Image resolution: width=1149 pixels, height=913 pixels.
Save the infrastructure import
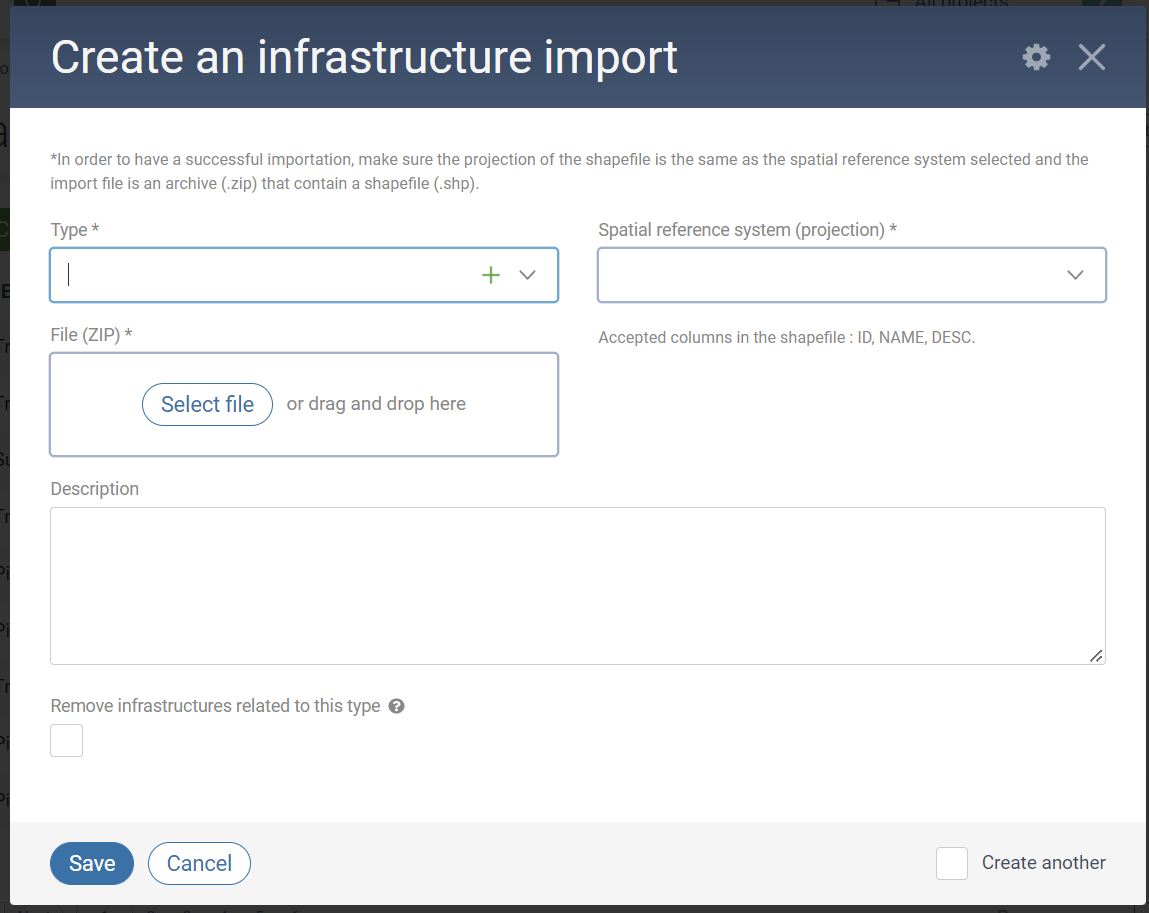(x=92, y=863)
